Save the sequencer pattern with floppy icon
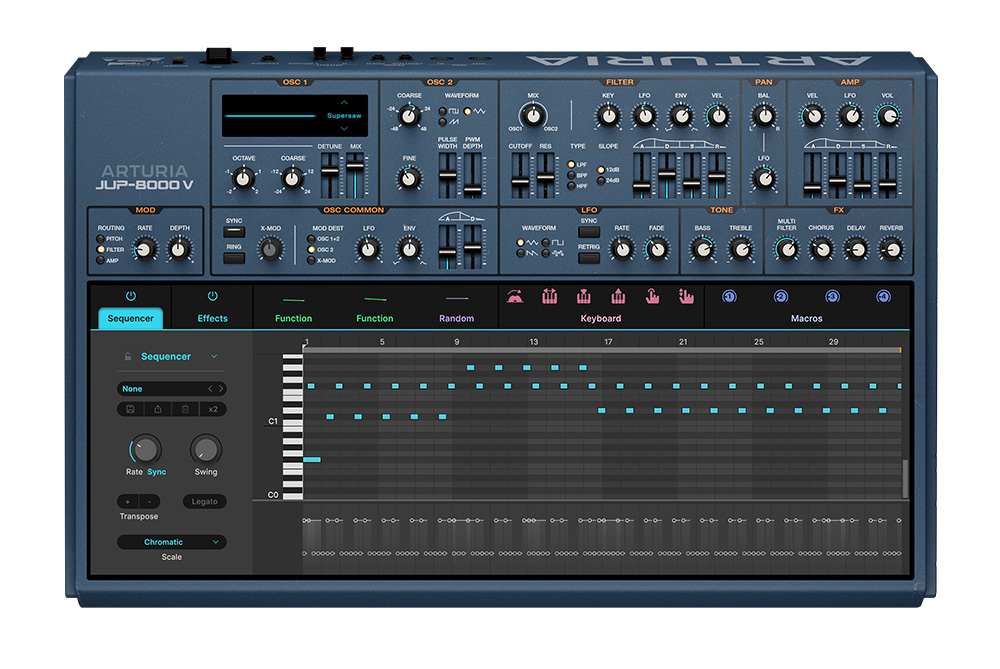The height and width of the screenshot is (669, 1000). [x=130, y=409]
